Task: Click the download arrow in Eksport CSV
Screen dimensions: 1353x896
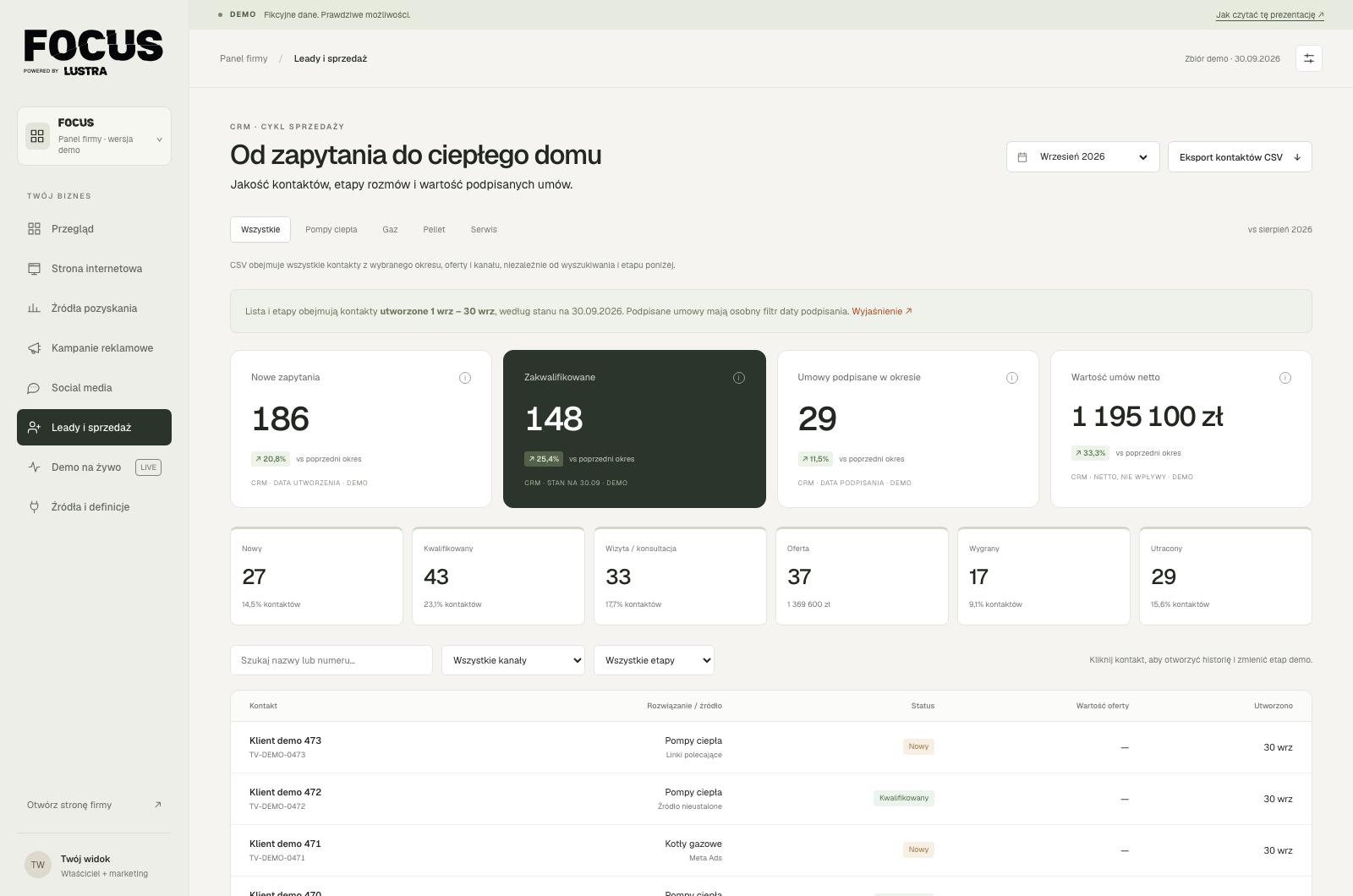Action: tap(1297, 157)
